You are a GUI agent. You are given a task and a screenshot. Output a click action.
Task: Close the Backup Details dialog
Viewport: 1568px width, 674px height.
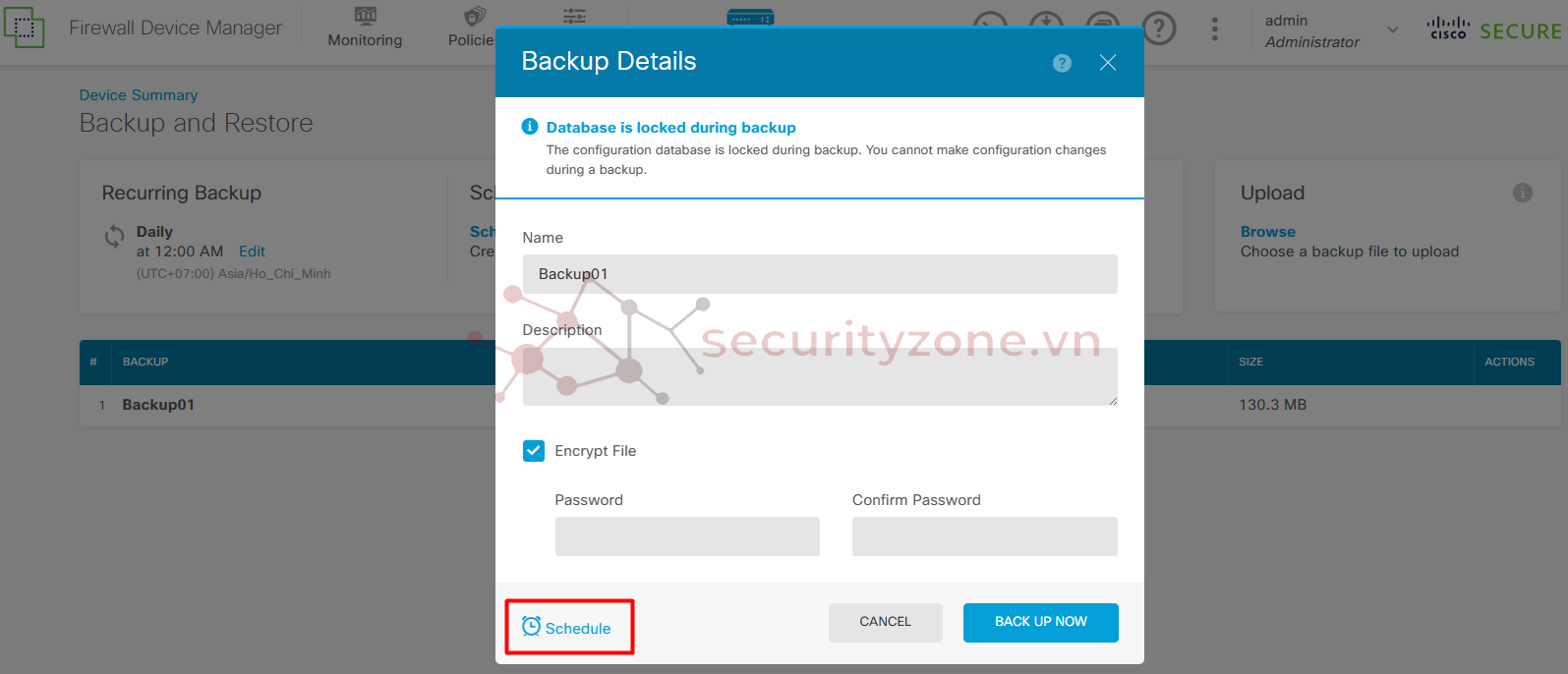pyautogui.click(x=1108, y=63)
